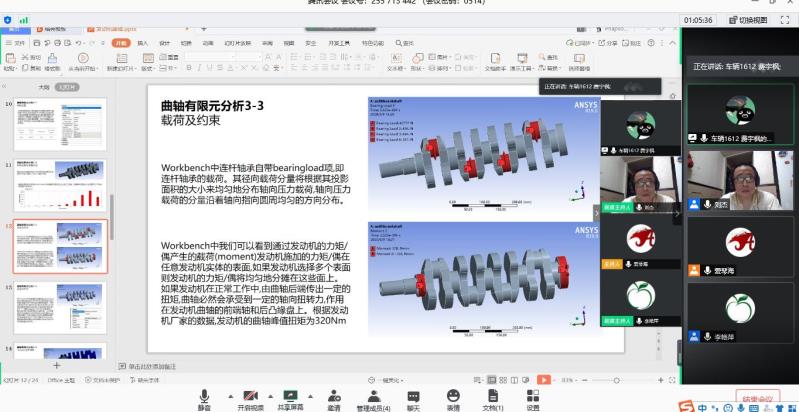
Task: Click the Undo arrow in quick toolbar
Action: pos(78,43)
